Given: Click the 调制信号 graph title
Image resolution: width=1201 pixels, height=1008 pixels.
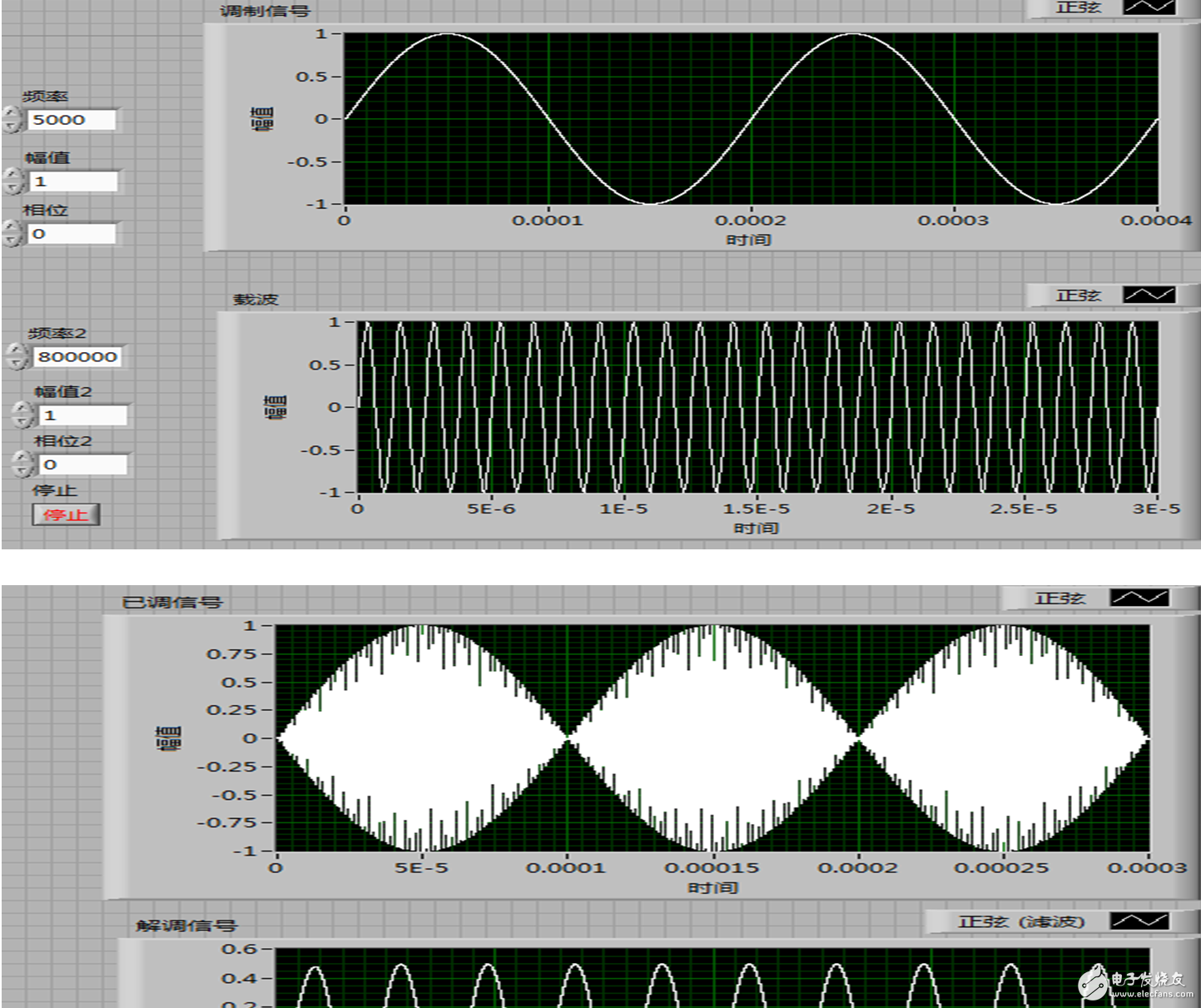Looking at the screenshot, I should point(265,11).
